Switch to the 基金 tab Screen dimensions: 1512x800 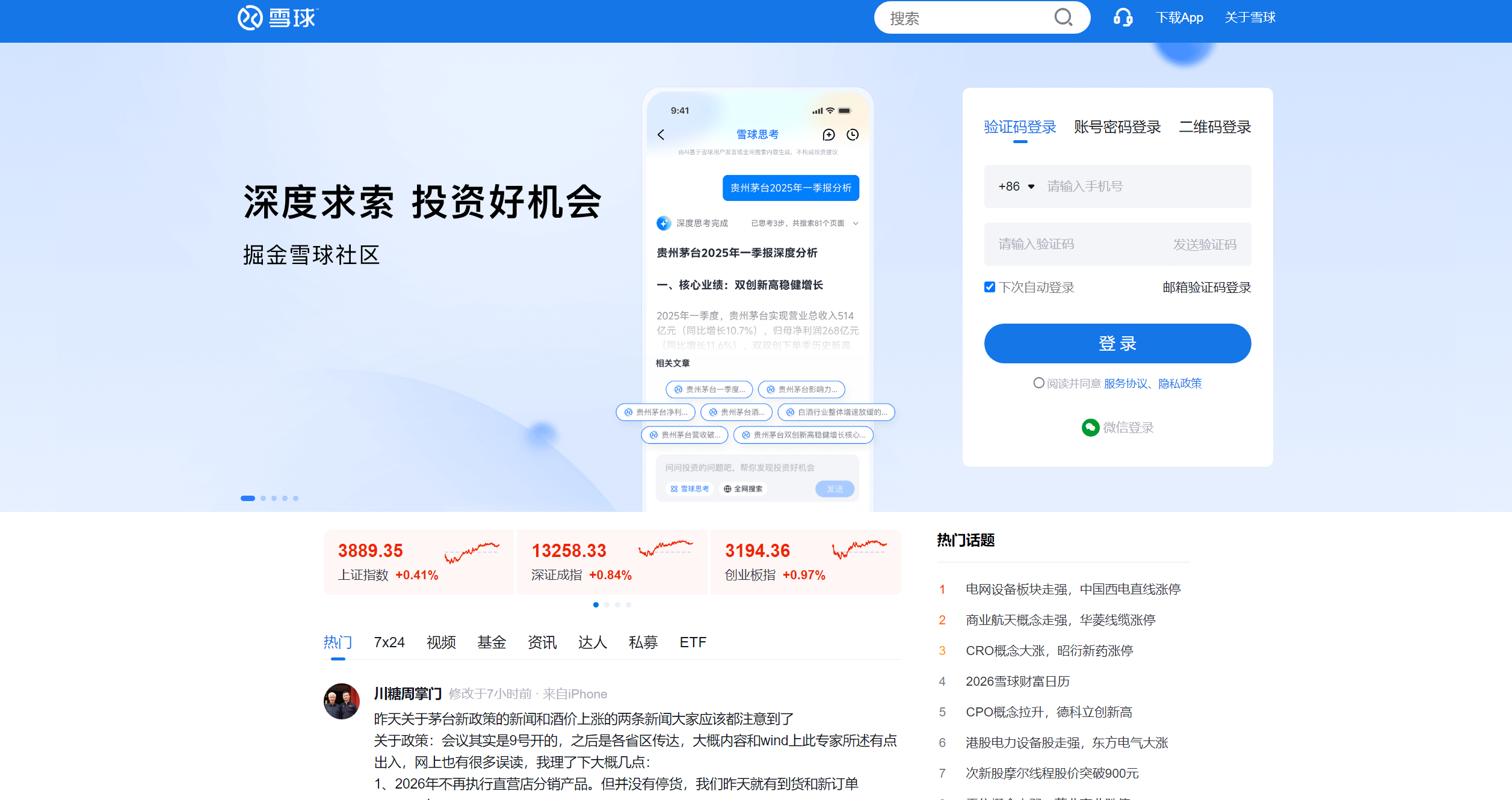pyautogui.click(x=492, y=642)
